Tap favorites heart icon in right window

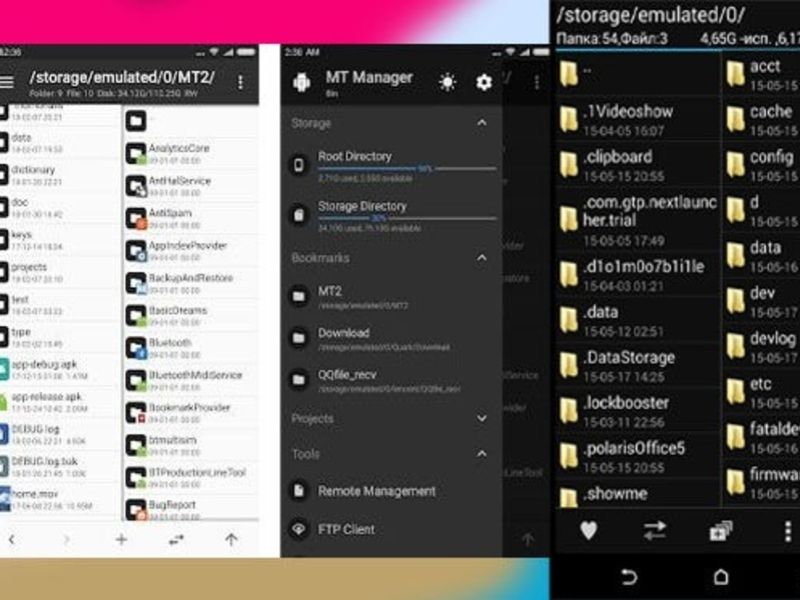tap(588, 531)
